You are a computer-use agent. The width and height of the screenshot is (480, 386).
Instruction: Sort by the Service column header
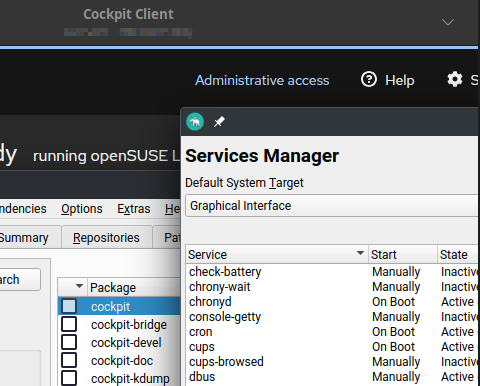277,255
